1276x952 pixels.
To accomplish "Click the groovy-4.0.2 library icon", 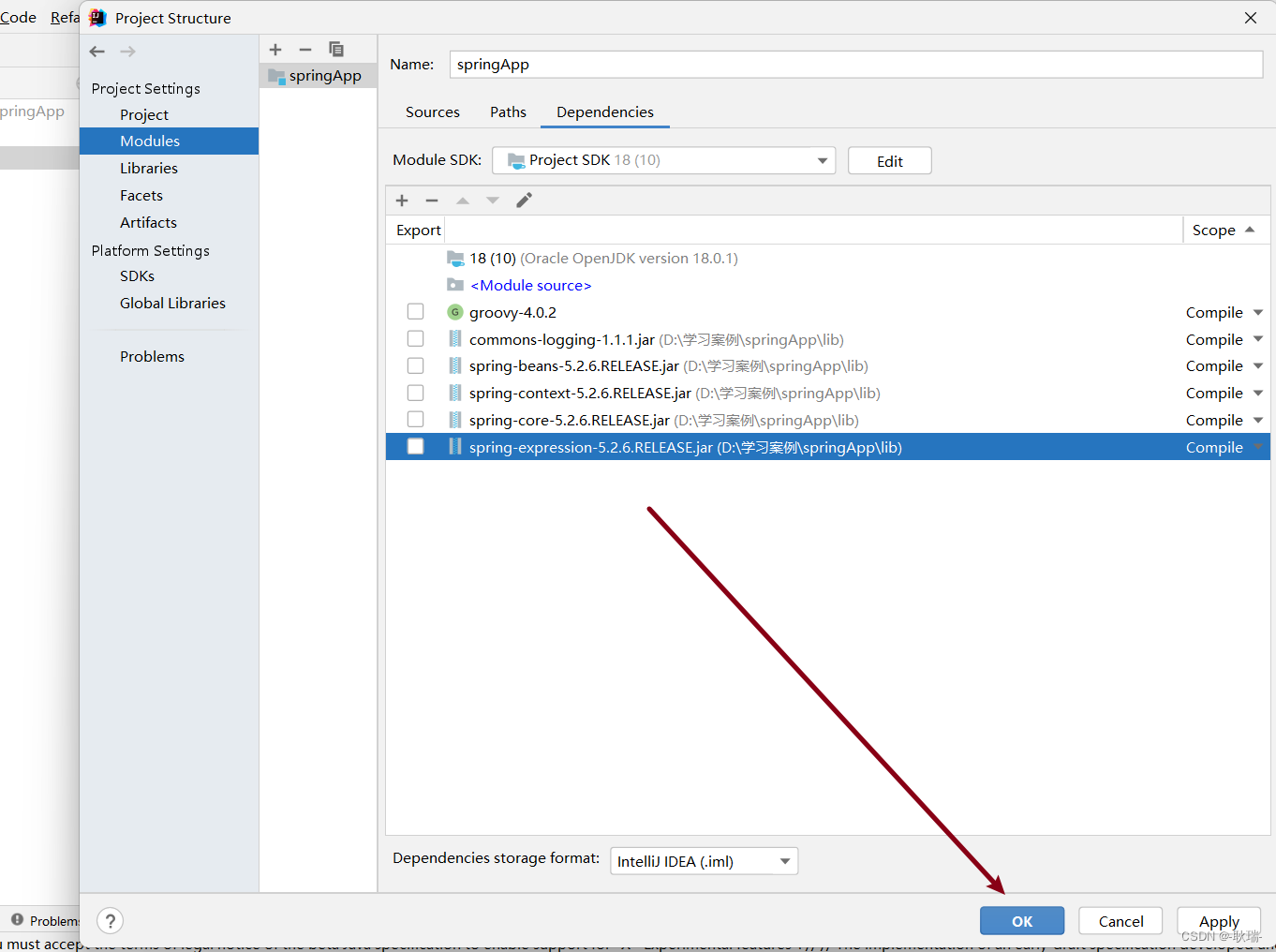I will (455, 312).
